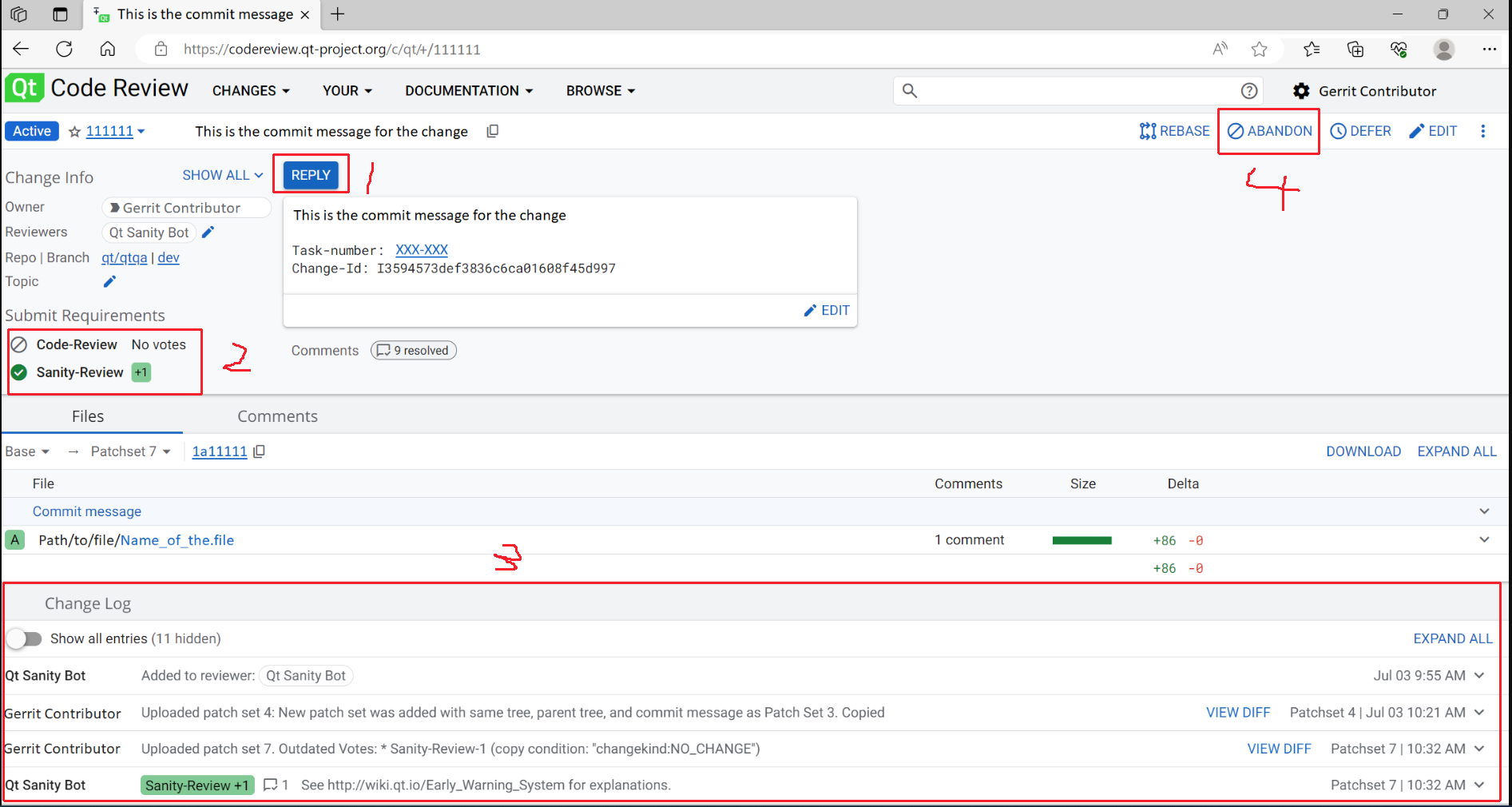Click VIEW DIFF for Patchset 4
The height and width of the screenshot is (807, 1512).
point(1238,712)
